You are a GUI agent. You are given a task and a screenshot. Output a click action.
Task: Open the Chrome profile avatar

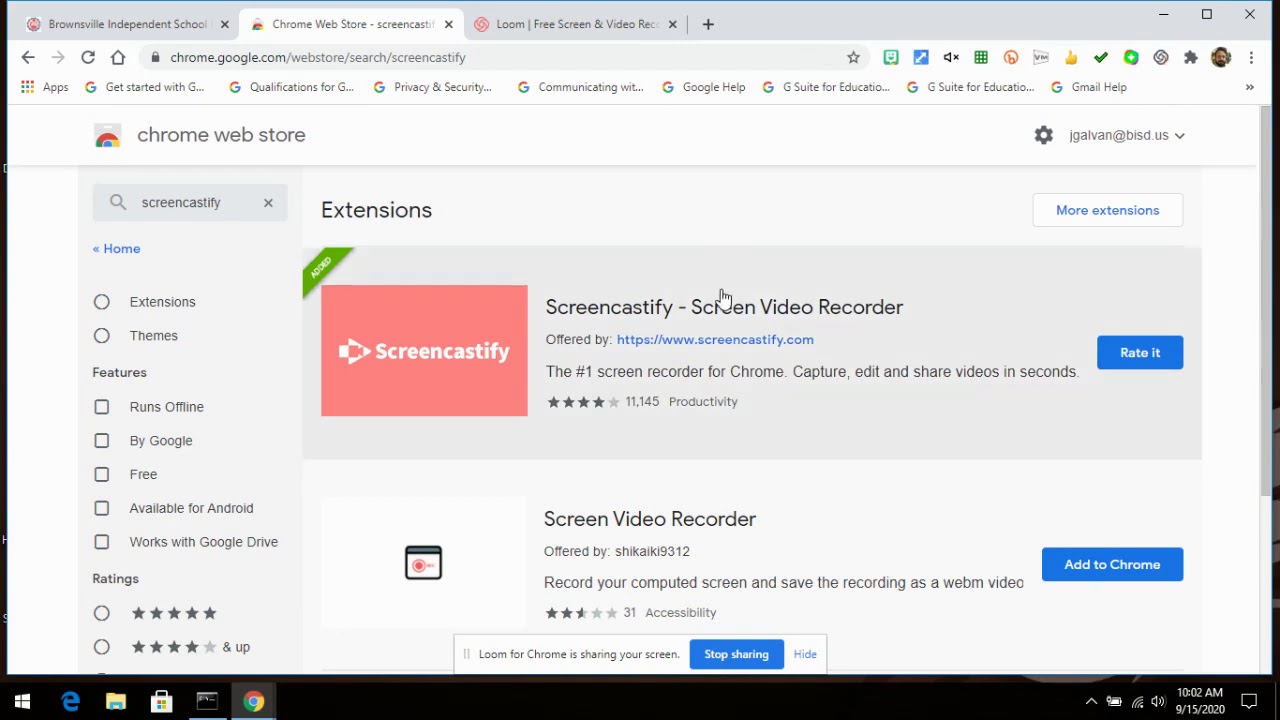click(x=1221, y=58)
